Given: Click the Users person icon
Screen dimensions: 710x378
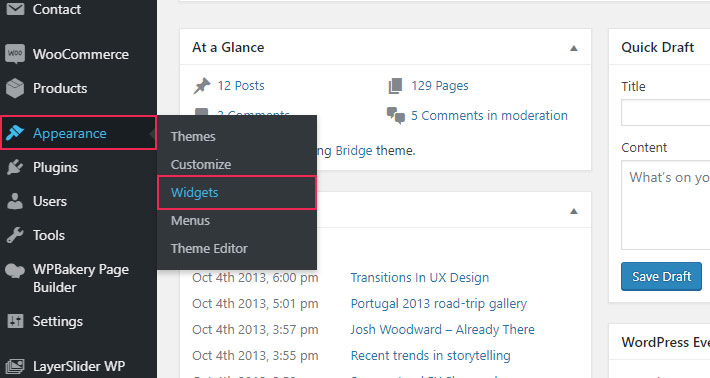Looking at the screenshot, I should (x=15, y=201).
